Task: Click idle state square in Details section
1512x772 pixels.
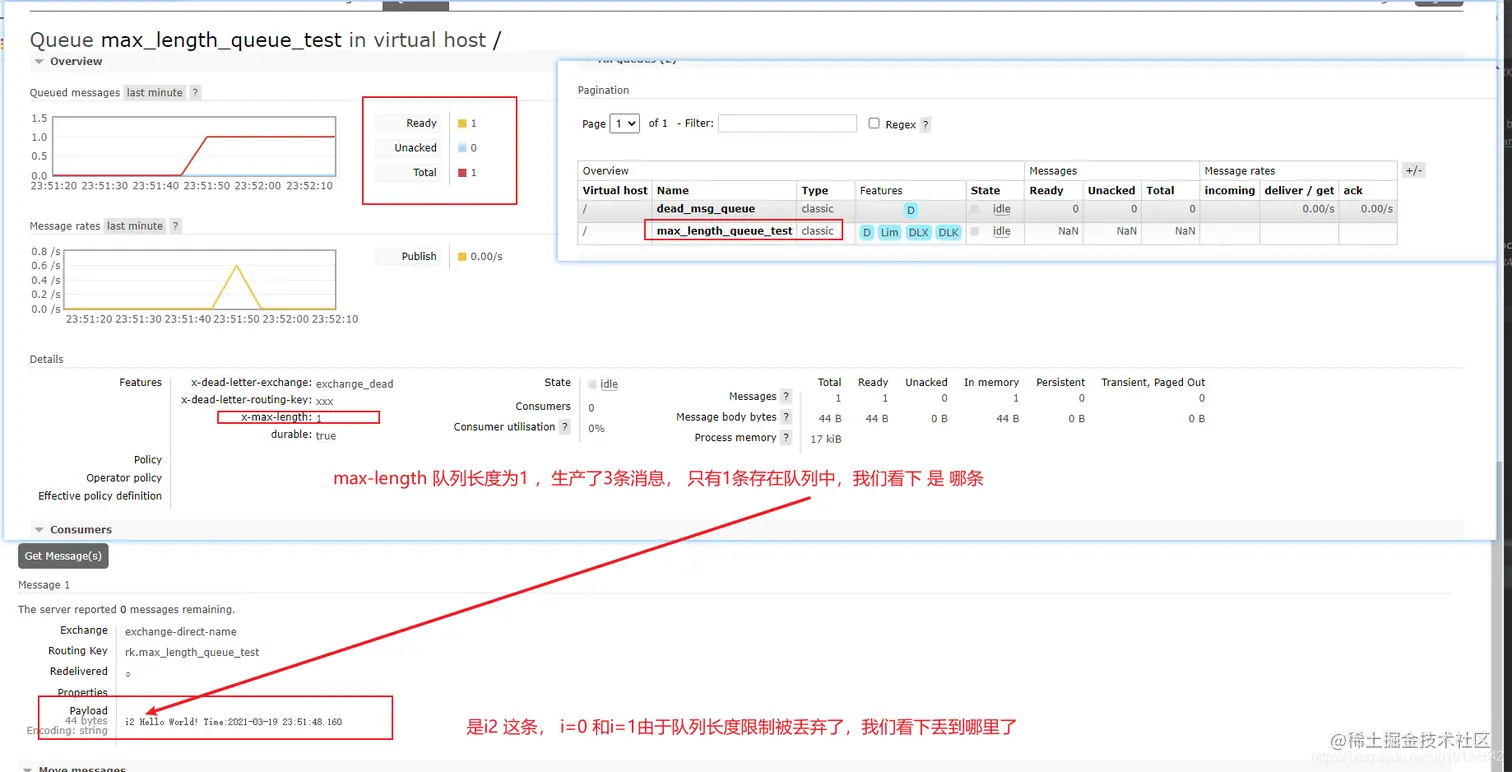Action: [592, 384]
